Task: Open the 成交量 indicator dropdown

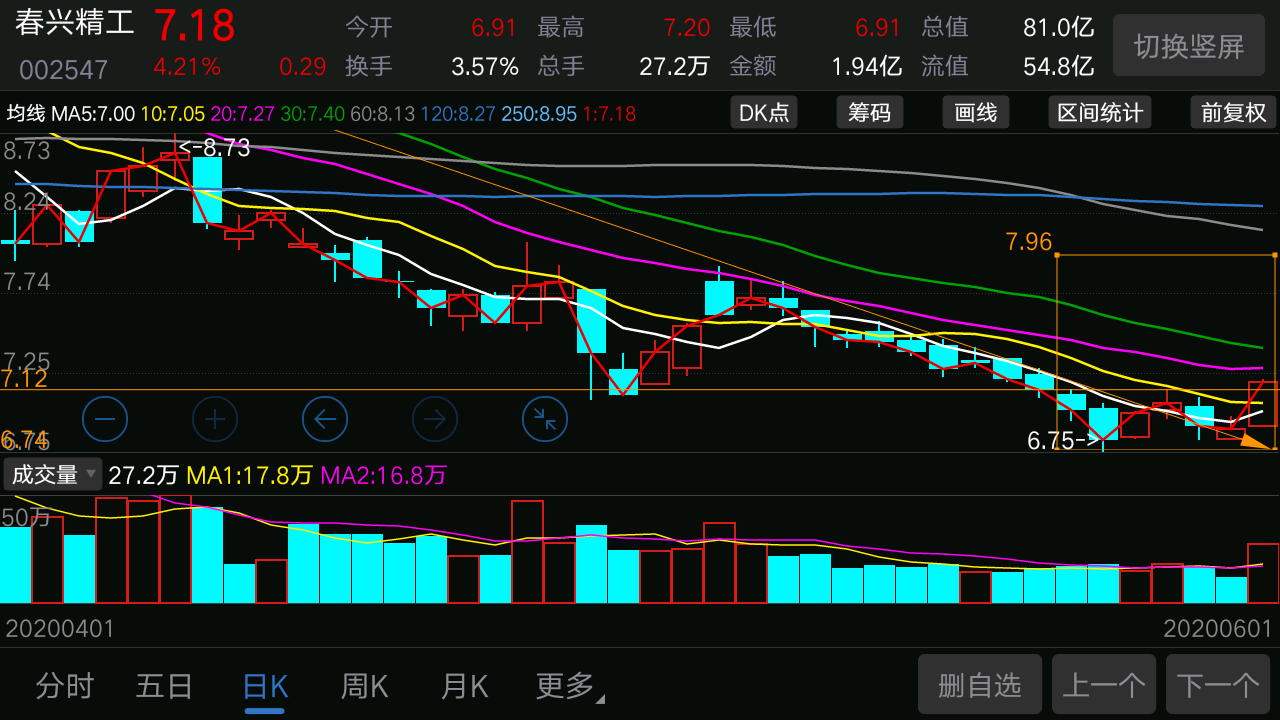Action: [53, 474]
